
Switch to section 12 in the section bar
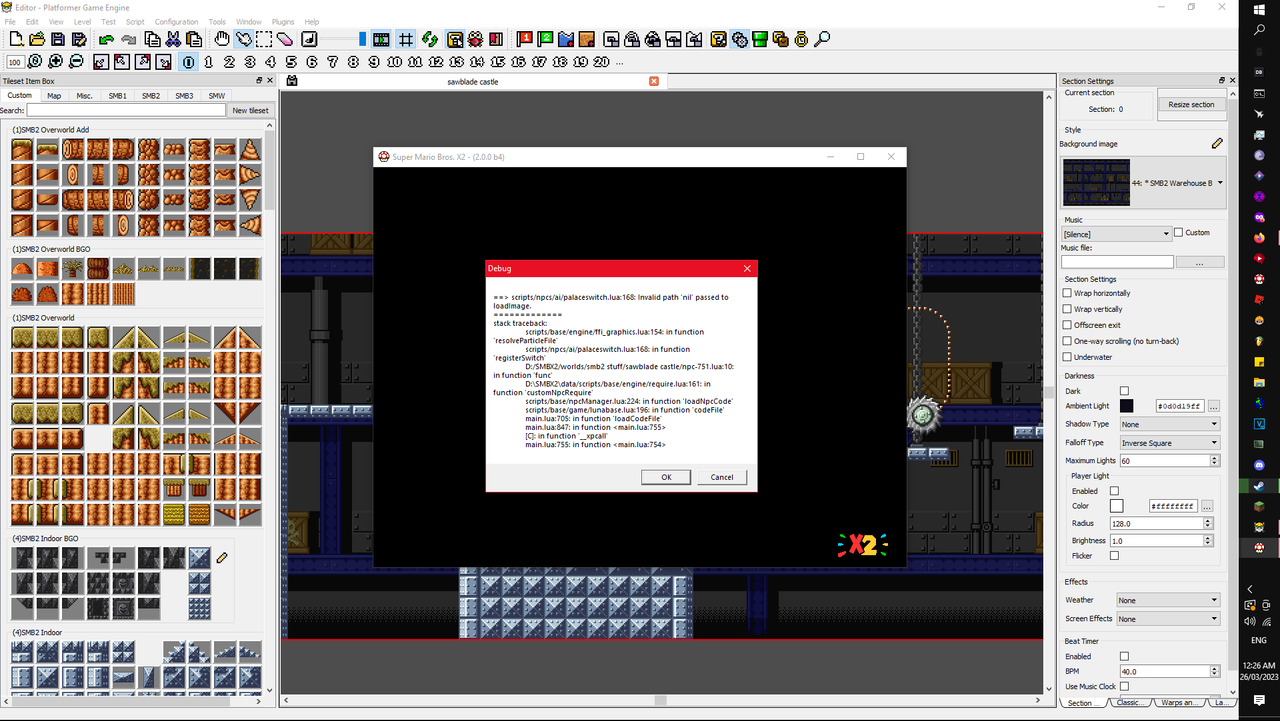pos(435,62)
